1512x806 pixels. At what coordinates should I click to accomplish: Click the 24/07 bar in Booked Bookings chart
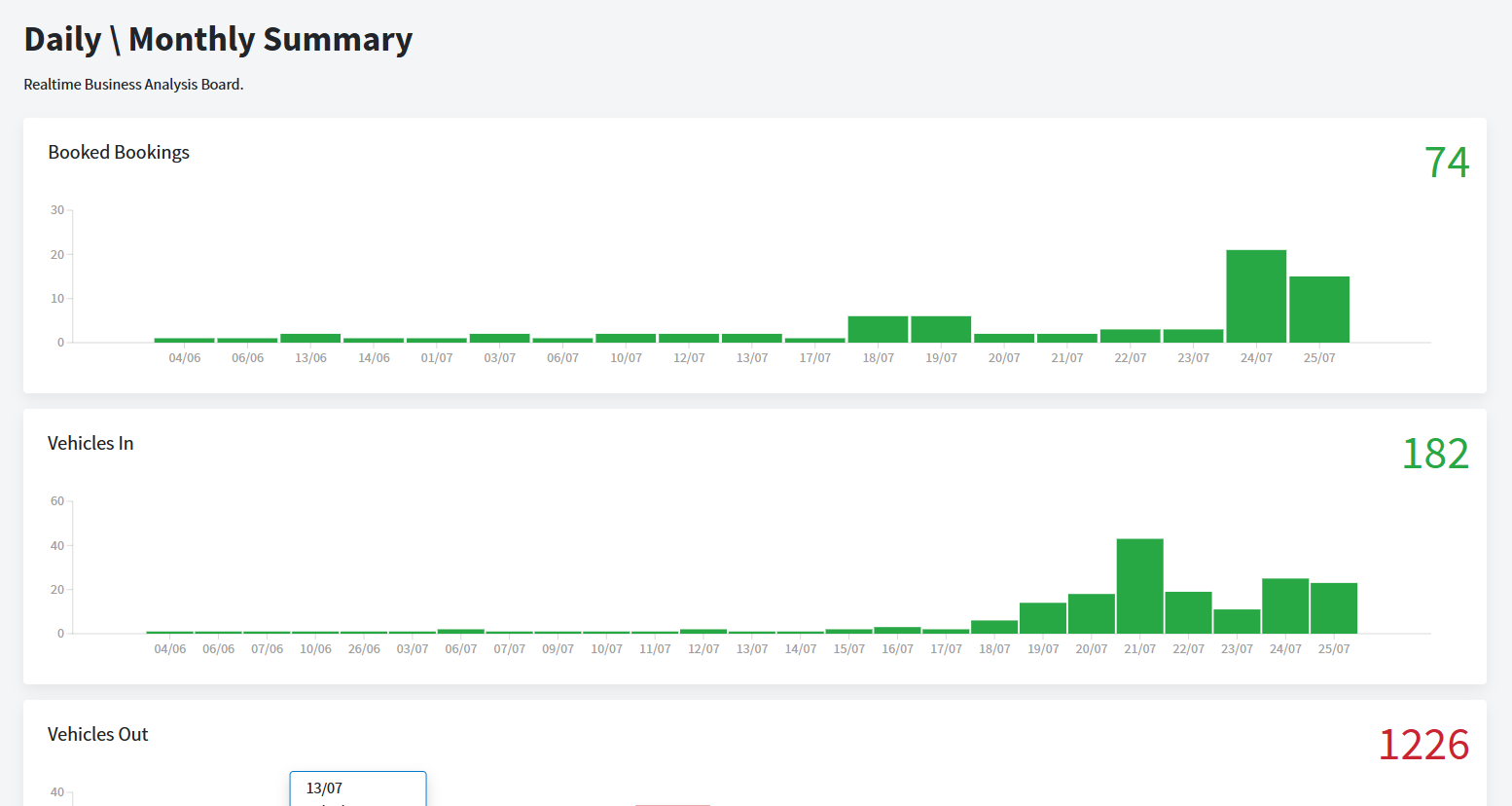coord(1255,297)
